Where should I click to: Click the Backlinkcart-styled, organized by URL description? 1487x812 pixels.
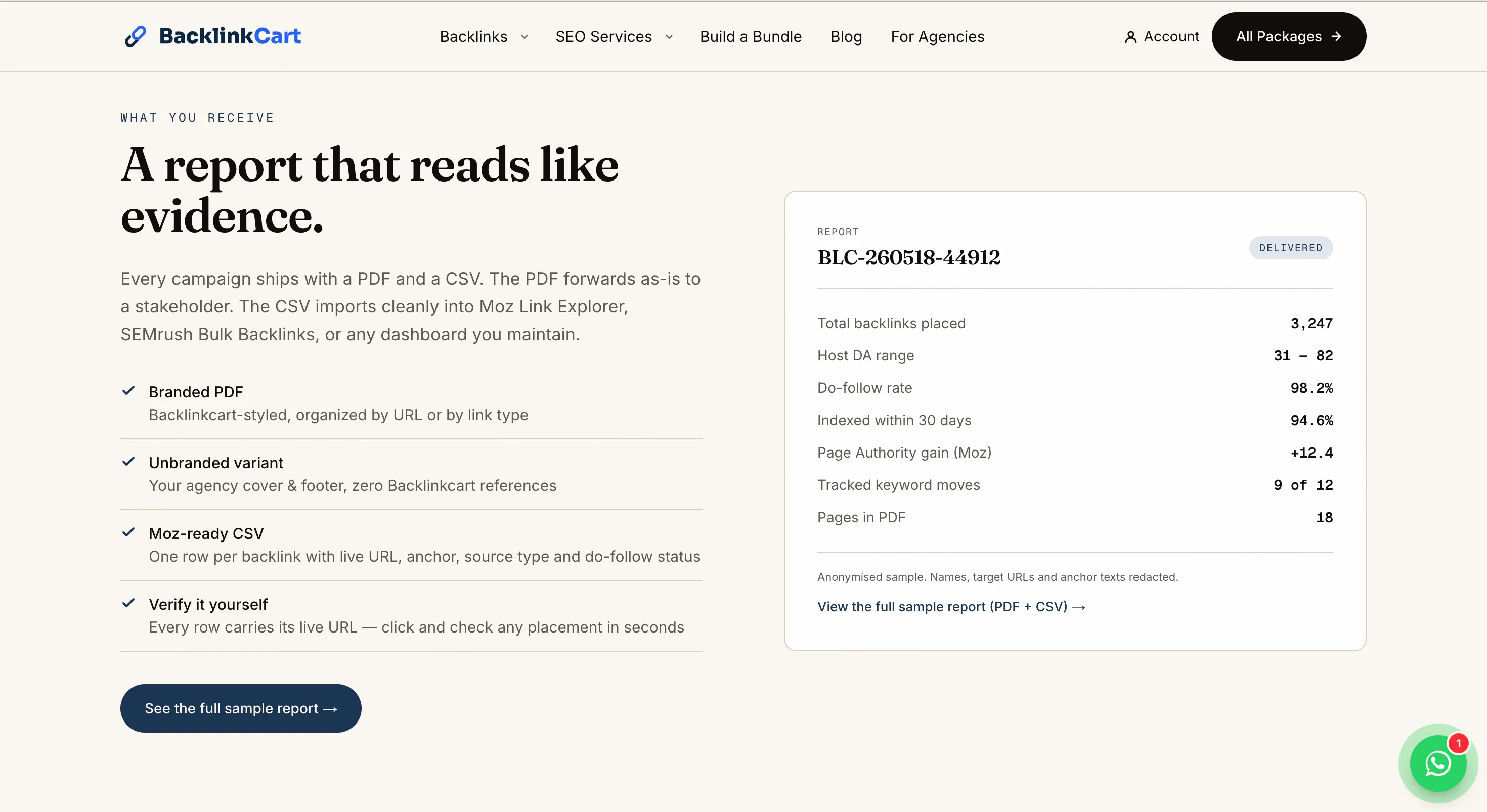click(338, 415)
